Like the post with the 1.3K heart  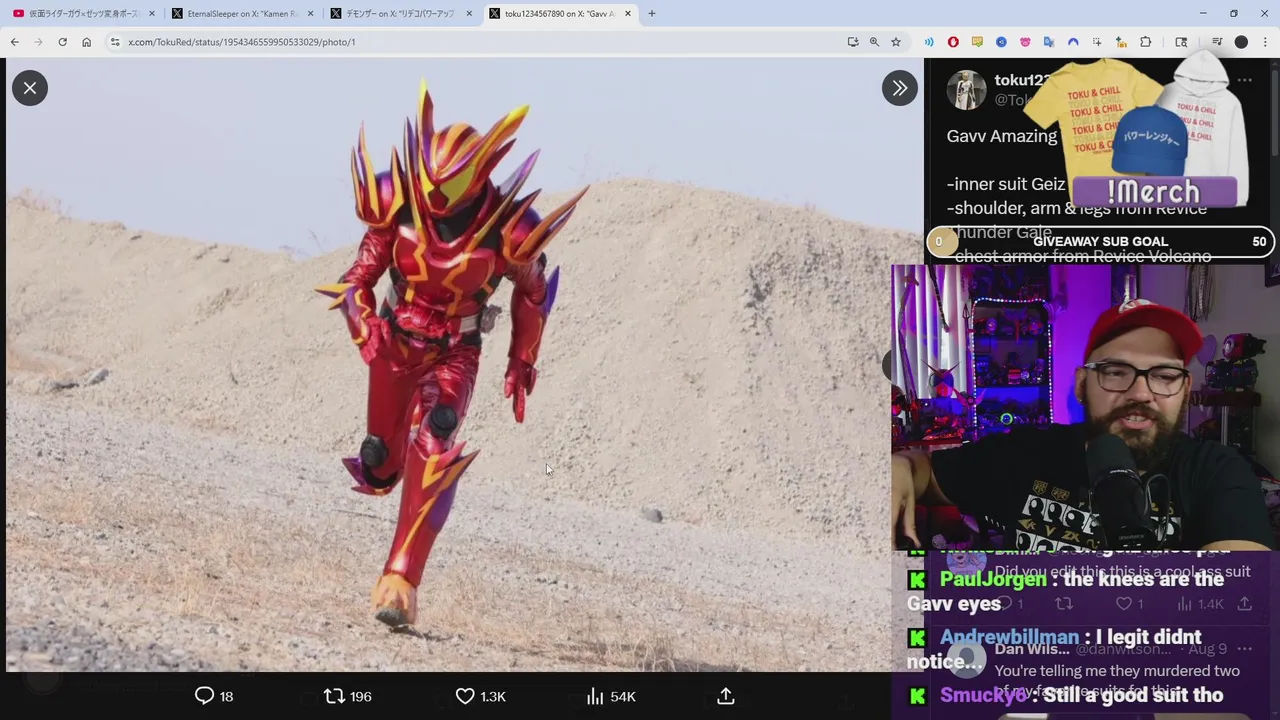click(x=480, y=696)
